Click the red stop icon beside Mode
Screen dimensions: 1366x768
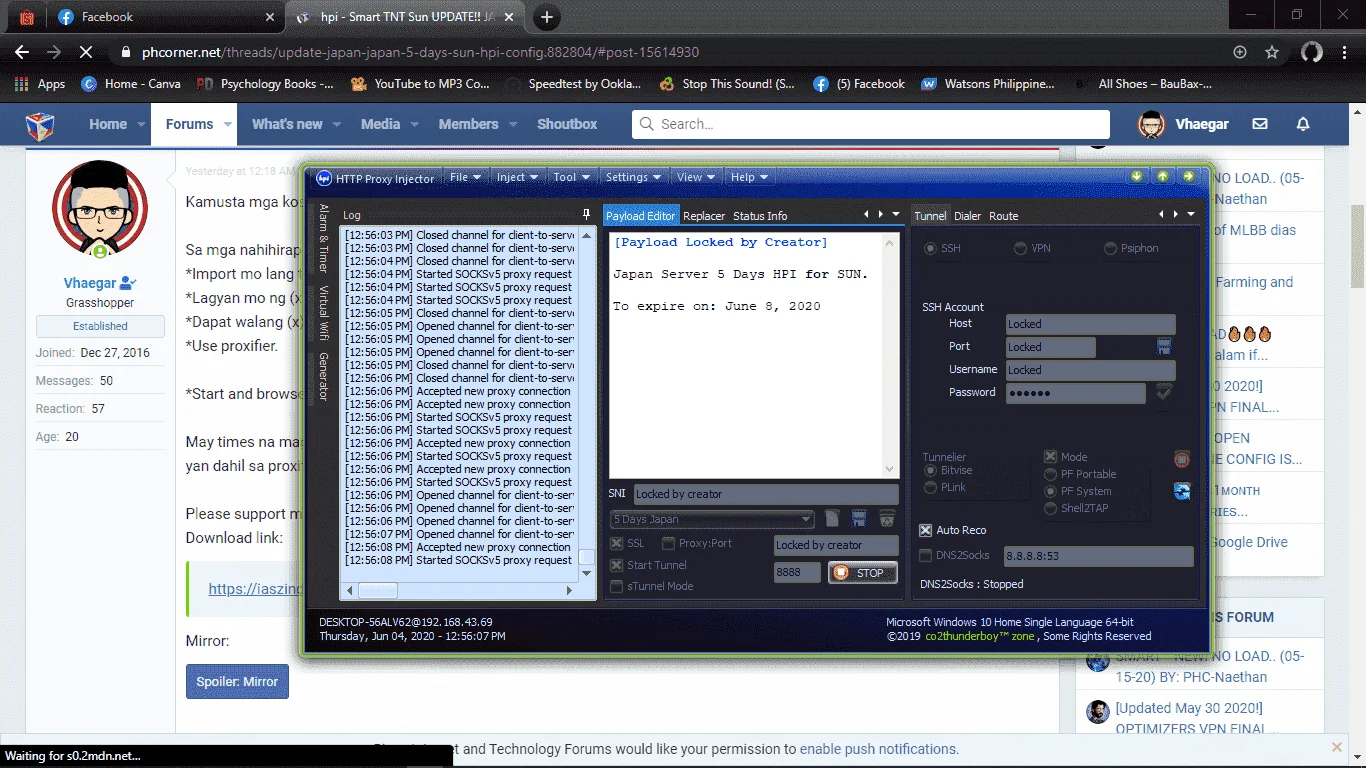(x=1182, y=459)
